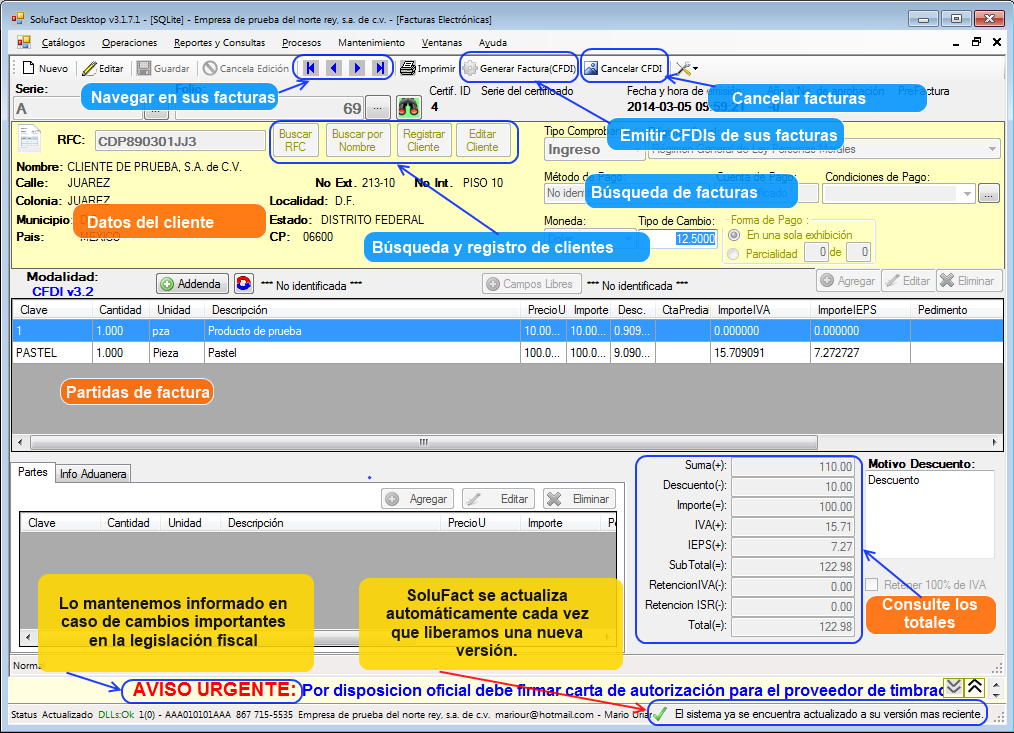The image size is (1014, 733).
Task: Click the document icon left of RFC
Action: [30, 139]
